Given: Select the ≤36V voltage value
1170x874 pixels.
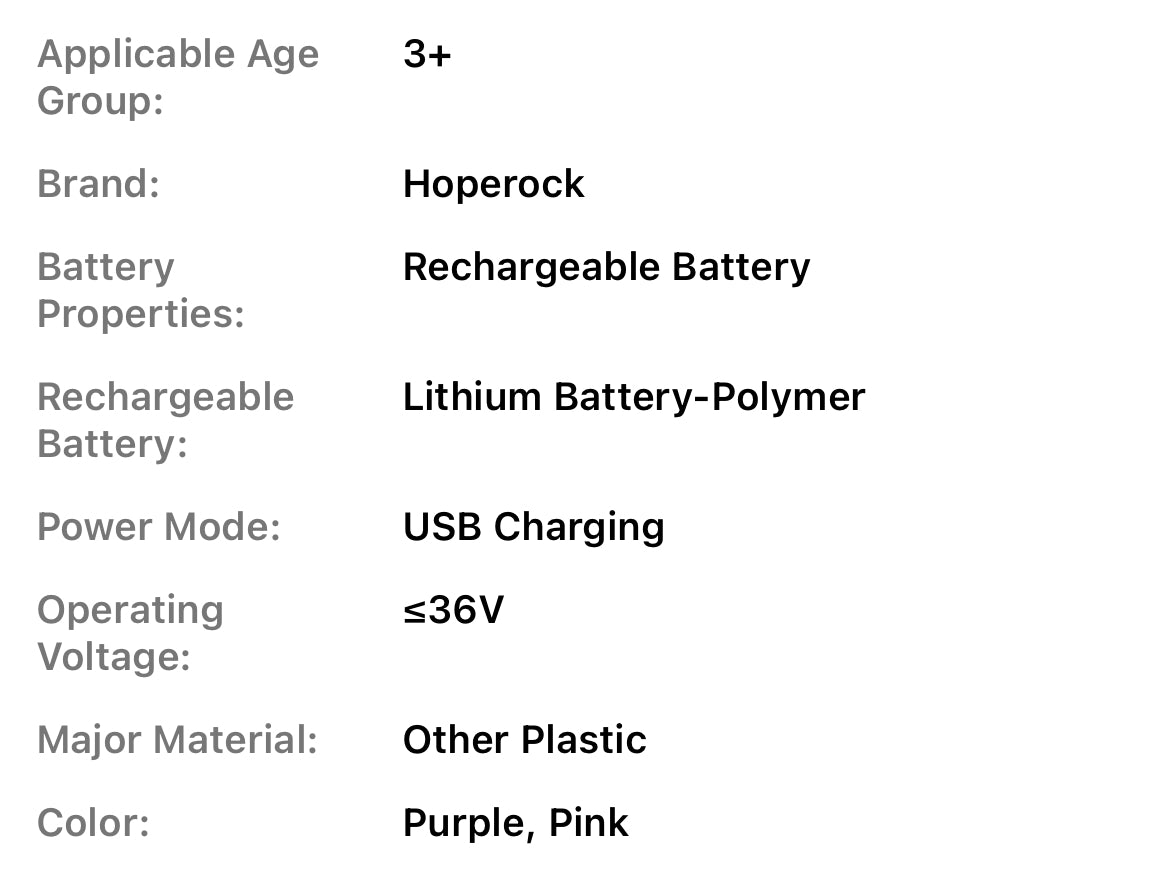Looking at the screenshot, I should [453, 610].
